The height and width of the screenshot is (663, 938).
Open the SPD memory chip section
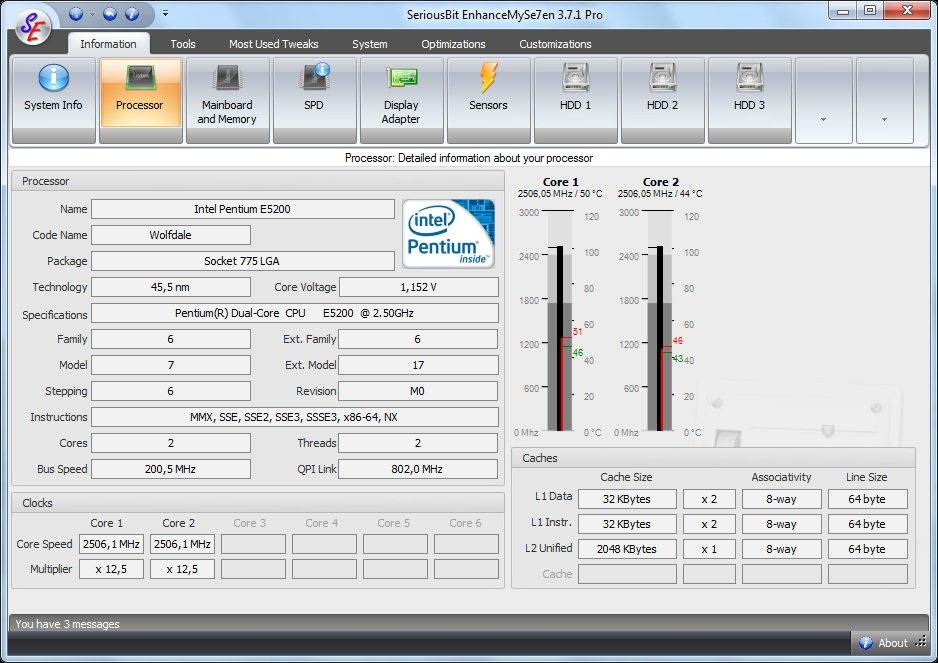[x=314, y=99]
